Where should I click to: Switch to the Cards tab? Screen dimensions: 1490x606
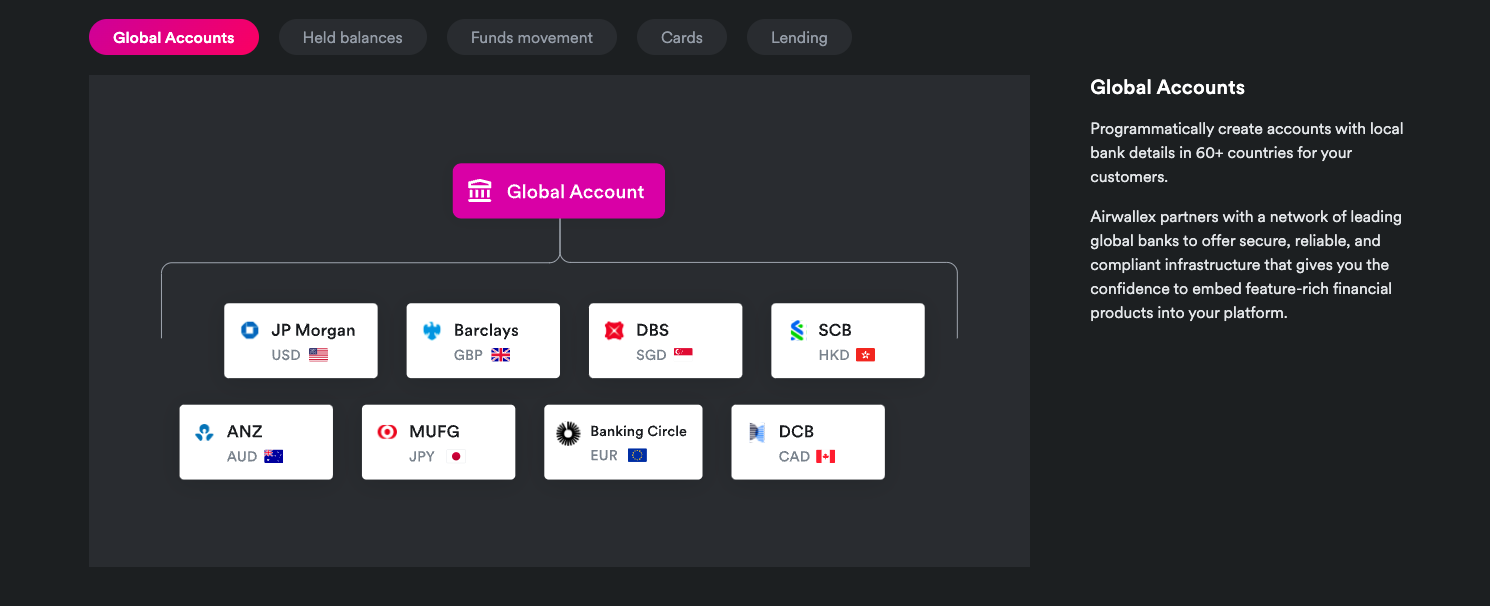pyautogui.click(x=681, y=38)
